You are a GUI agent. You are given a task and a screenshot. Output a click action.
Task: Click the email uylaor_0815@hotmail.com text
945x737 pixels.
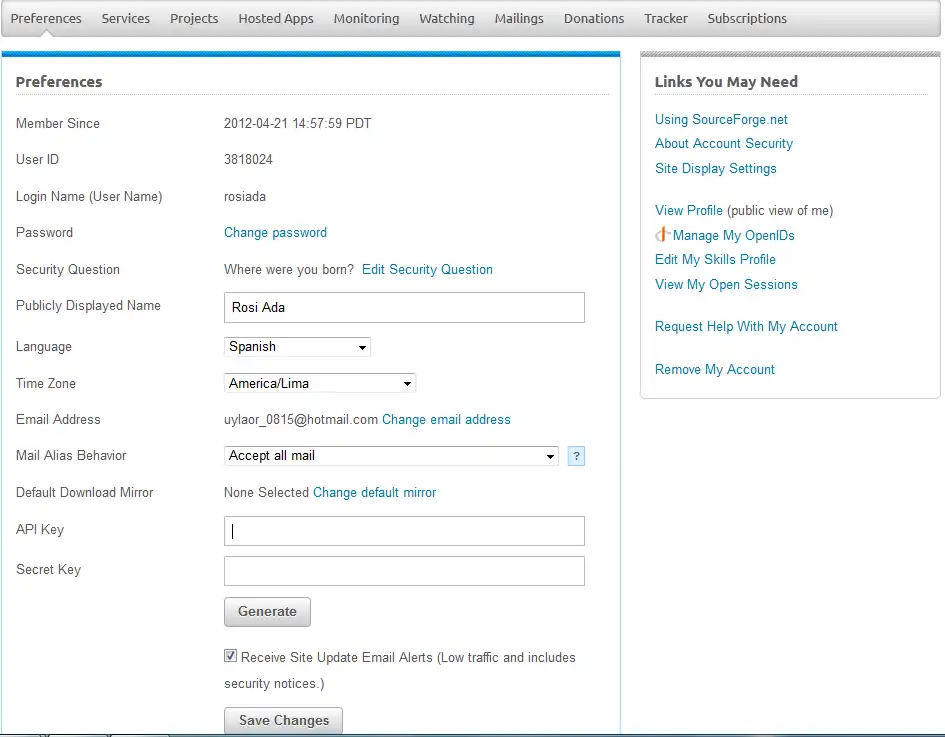(x=301, y=419)
